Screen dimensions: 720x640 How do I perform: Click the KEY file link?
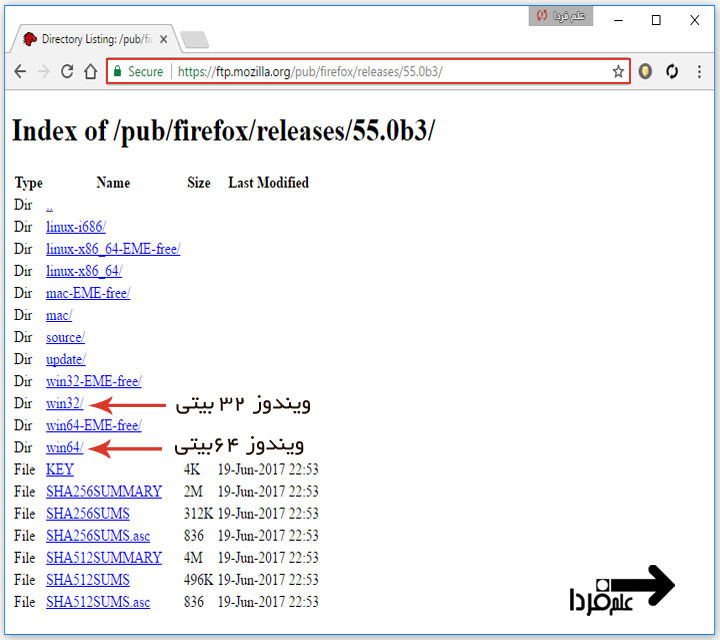tap(60, 470)
